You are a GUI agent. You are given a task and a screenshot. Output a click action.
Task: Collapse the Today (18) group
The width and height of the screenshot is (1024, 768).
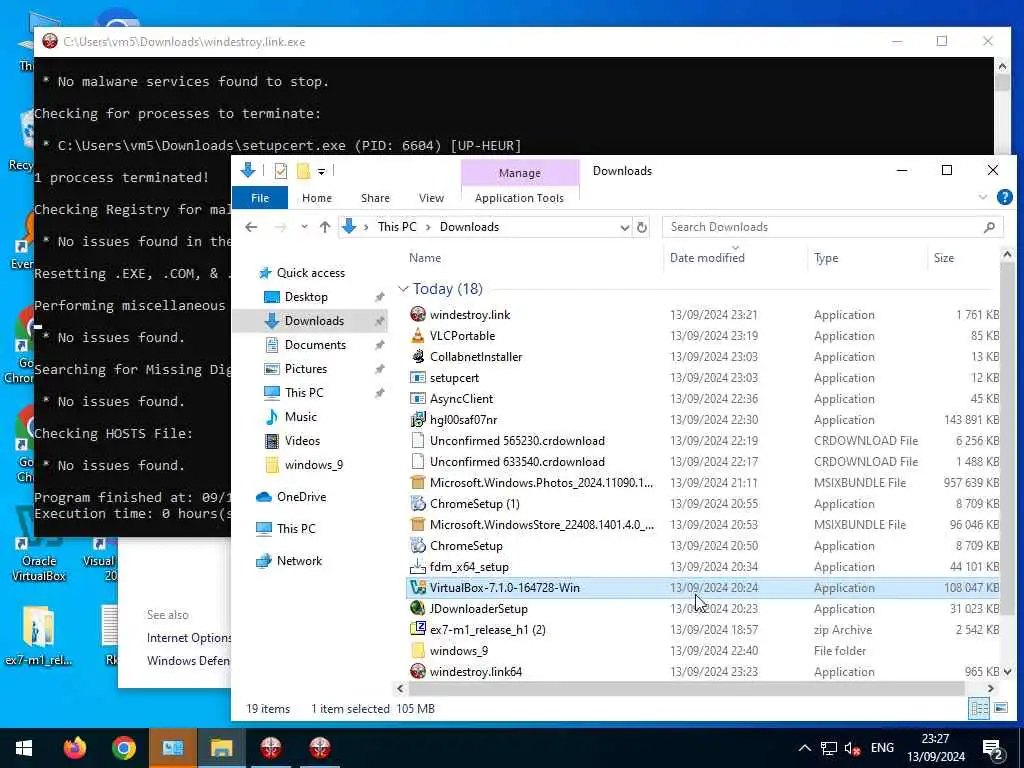(404, 289)
